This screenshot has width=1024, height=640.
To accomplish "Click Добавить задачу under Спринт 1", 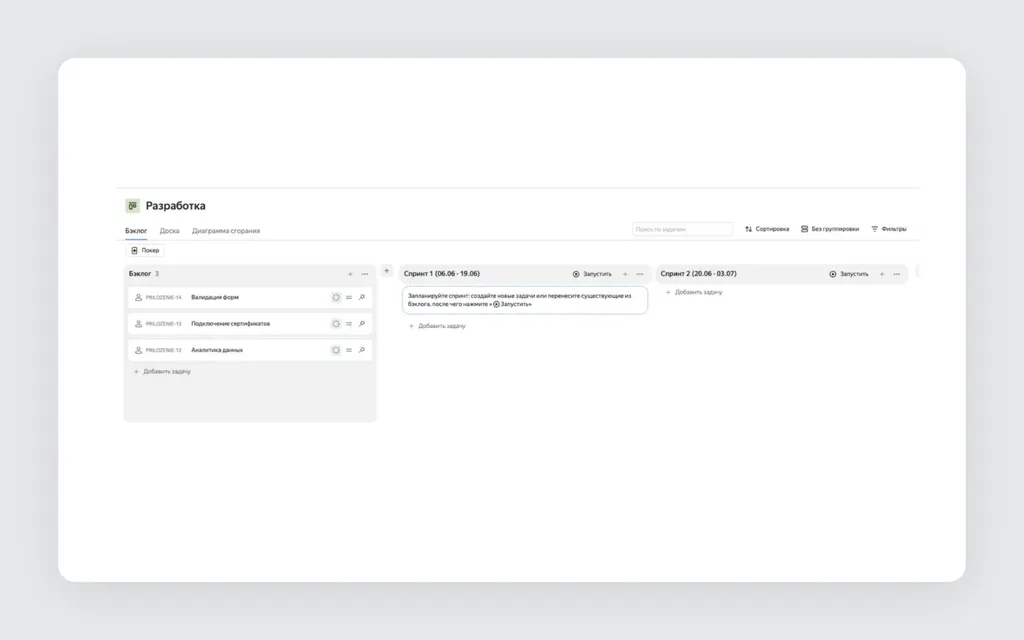I will coord(437,326).
